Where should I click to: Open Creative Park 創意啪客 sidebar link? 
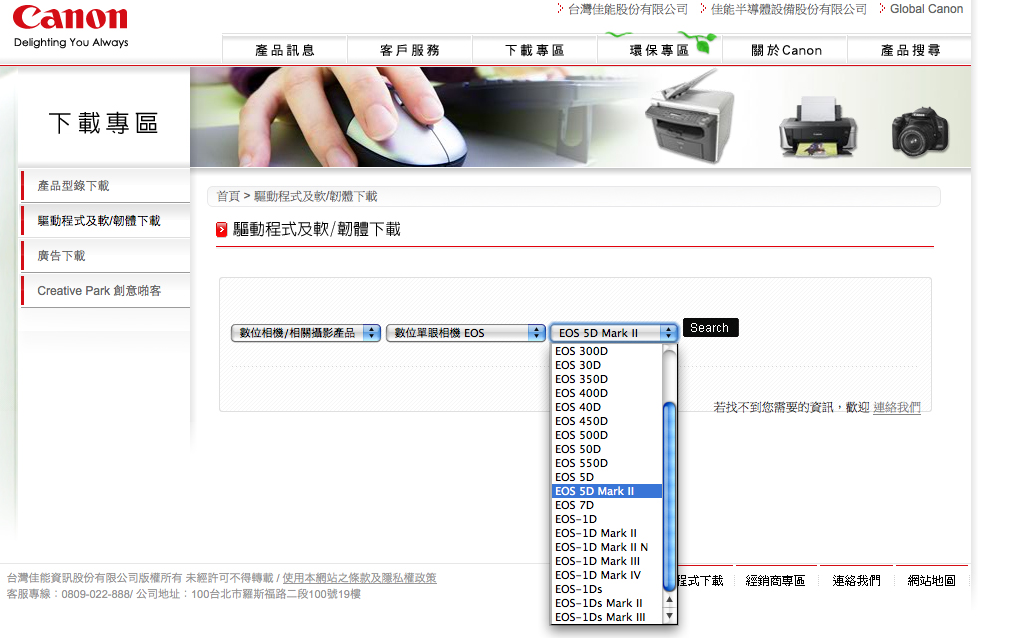point(106,291)
